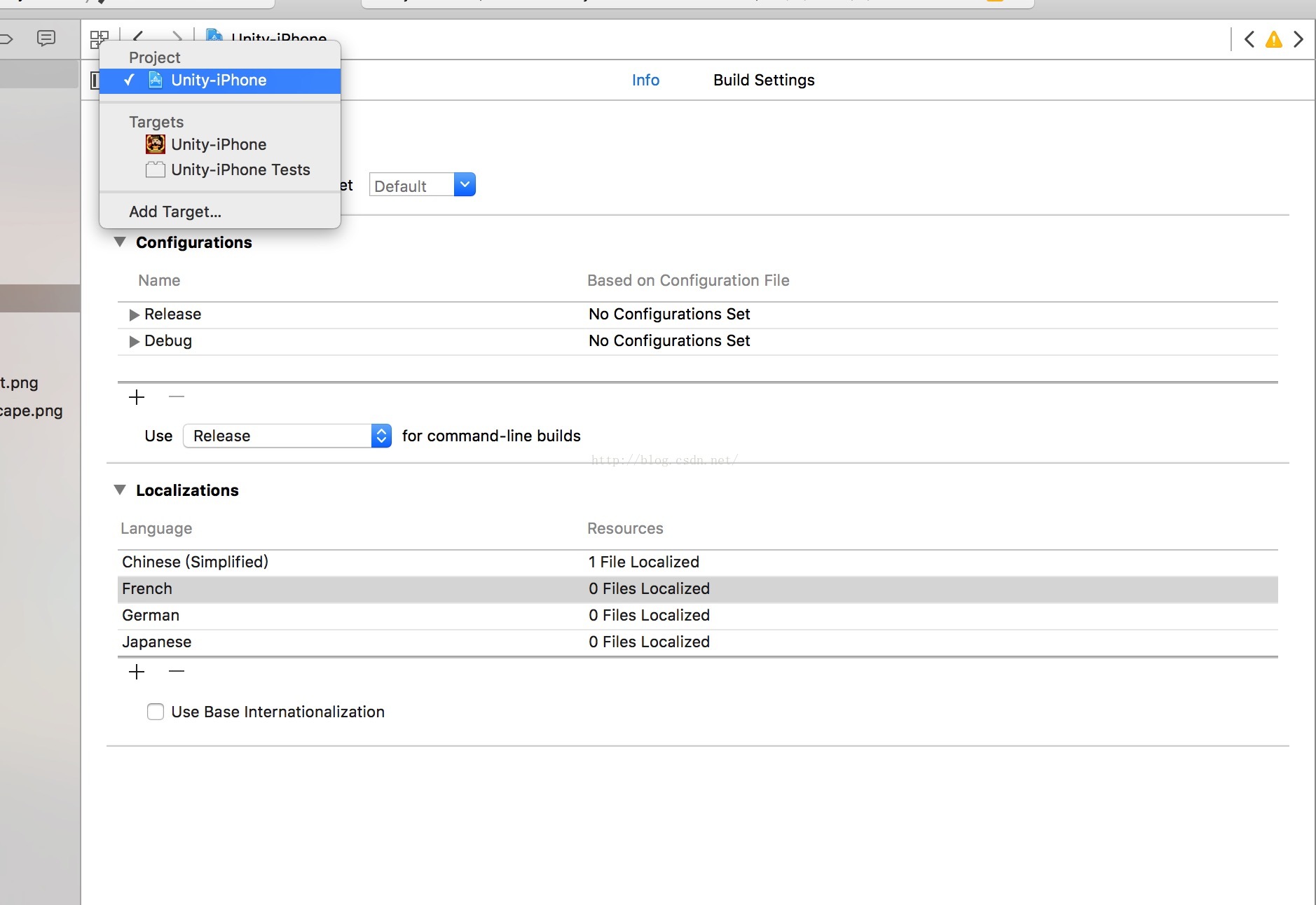Click the Unity-iPhone target app icon
This screenshot has width=1316, height=905.
[x=156, y=144]
